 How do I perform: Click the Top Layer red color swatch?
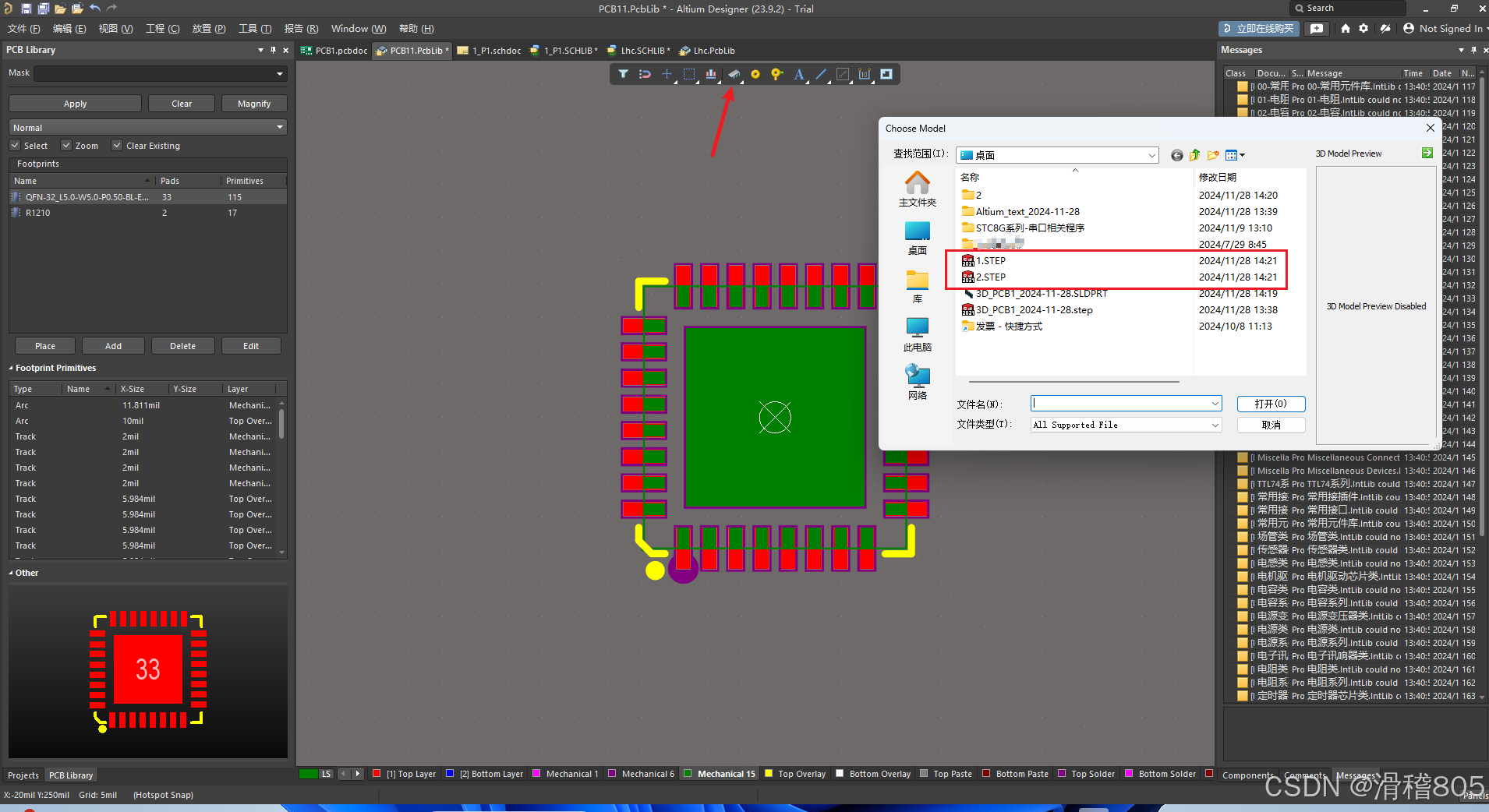(377, 774)
